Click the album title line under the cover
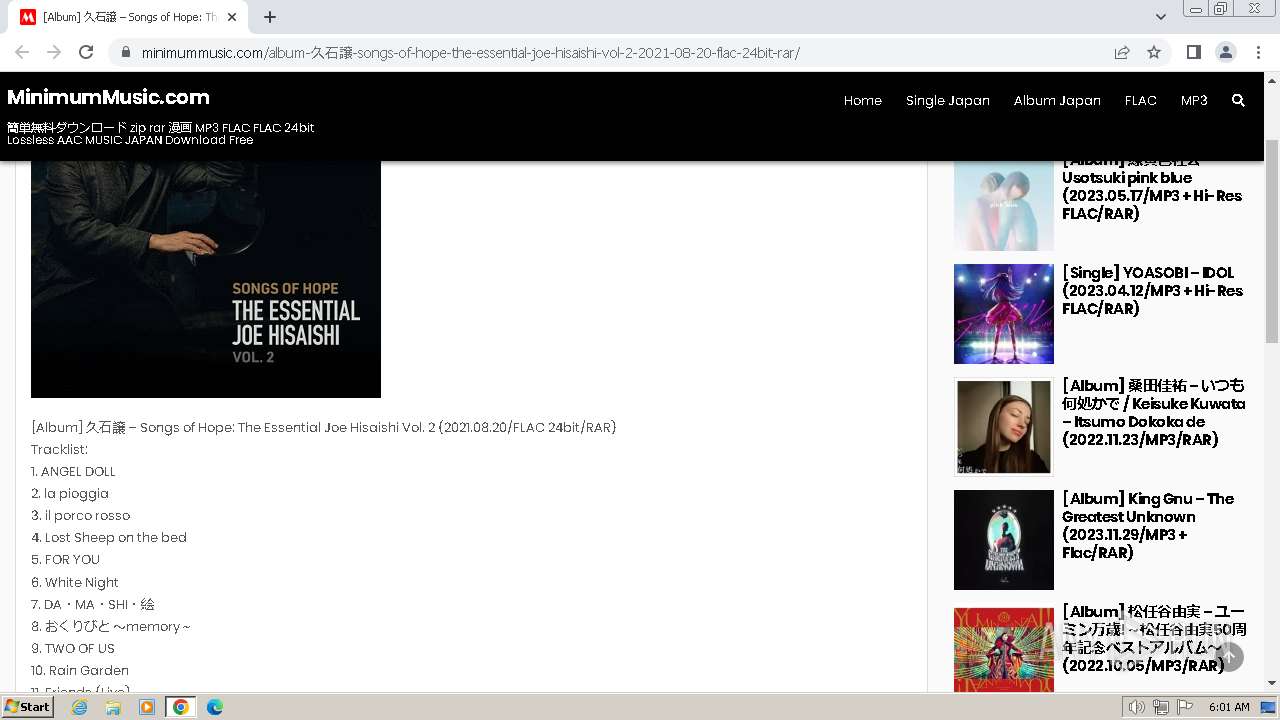Screen dimensions: 1280x720 (x=324, y=427)
